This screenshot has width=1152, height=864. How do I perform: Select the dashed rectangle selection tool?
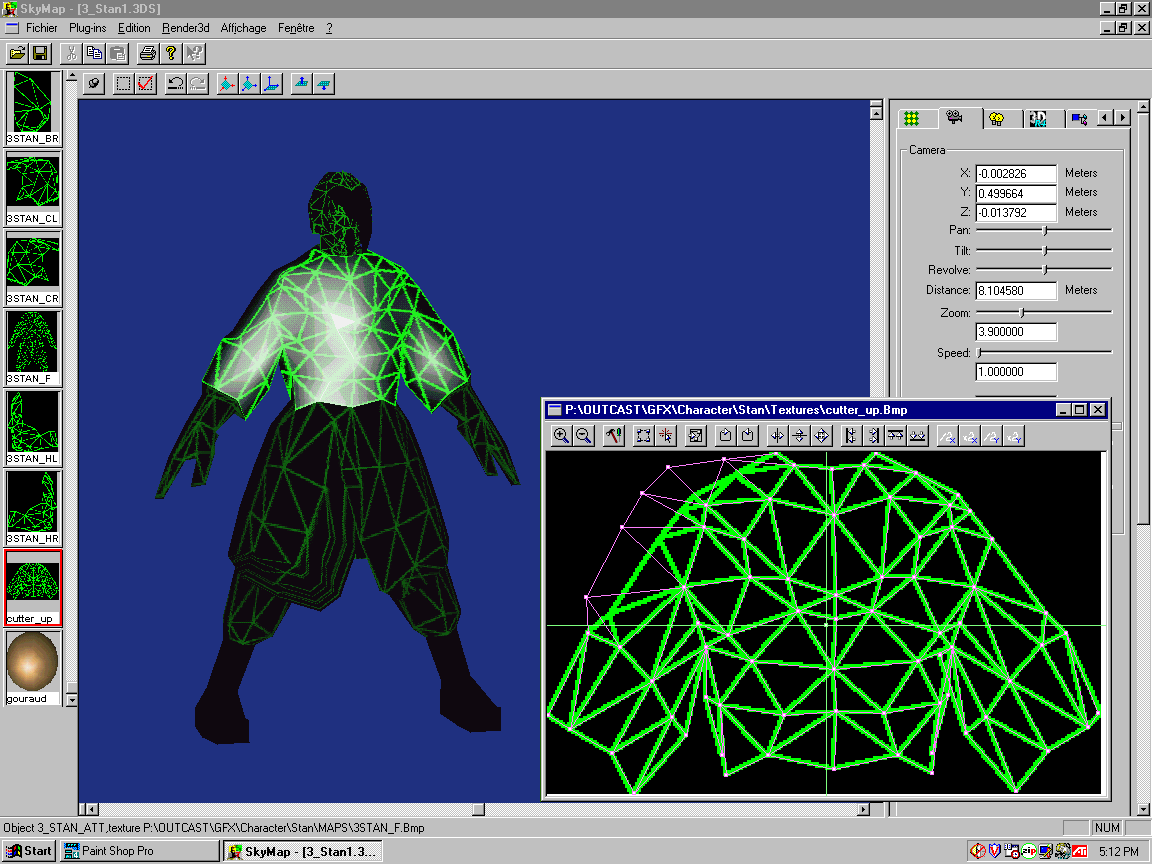pyautogui.click(x=123, y=84)
